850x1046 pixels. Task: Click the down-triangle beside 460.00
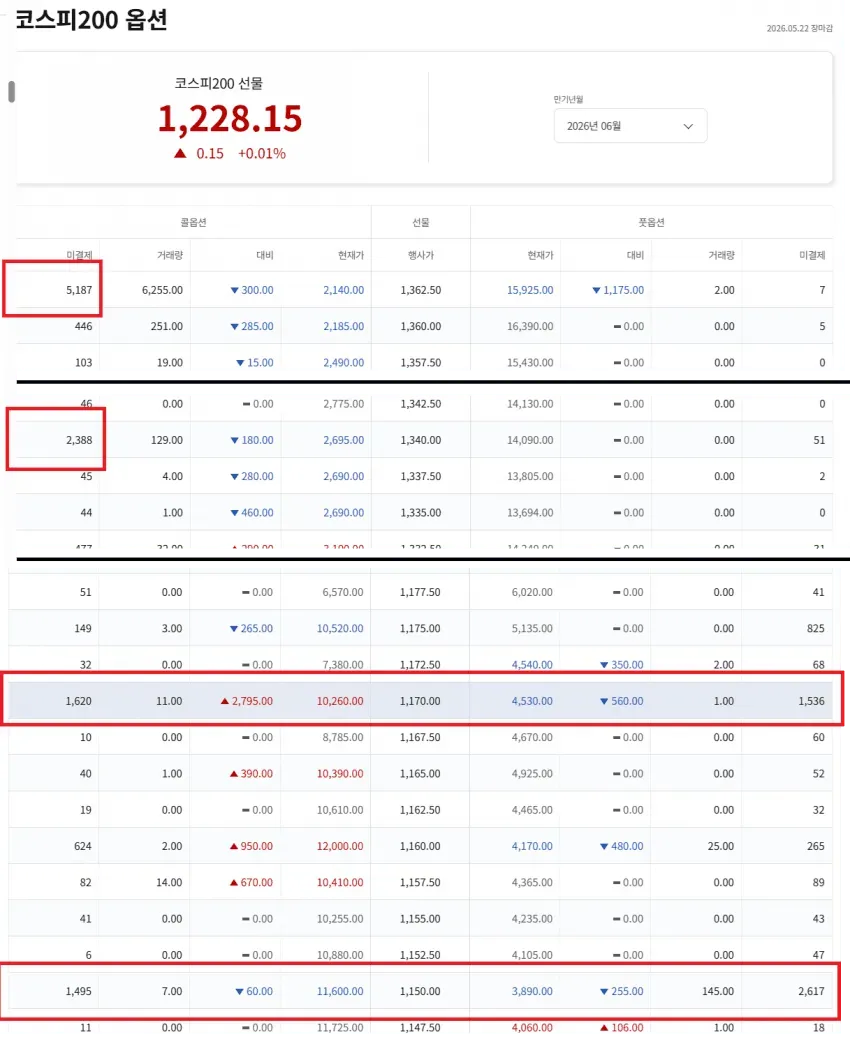(x=234, y=513)
